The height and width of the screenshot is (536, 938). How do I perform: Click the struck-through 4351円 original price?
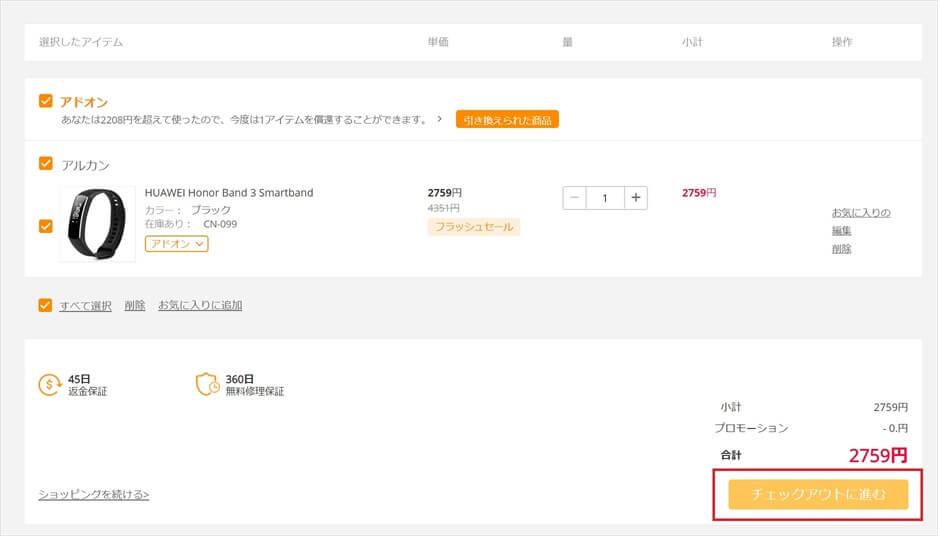443,208
